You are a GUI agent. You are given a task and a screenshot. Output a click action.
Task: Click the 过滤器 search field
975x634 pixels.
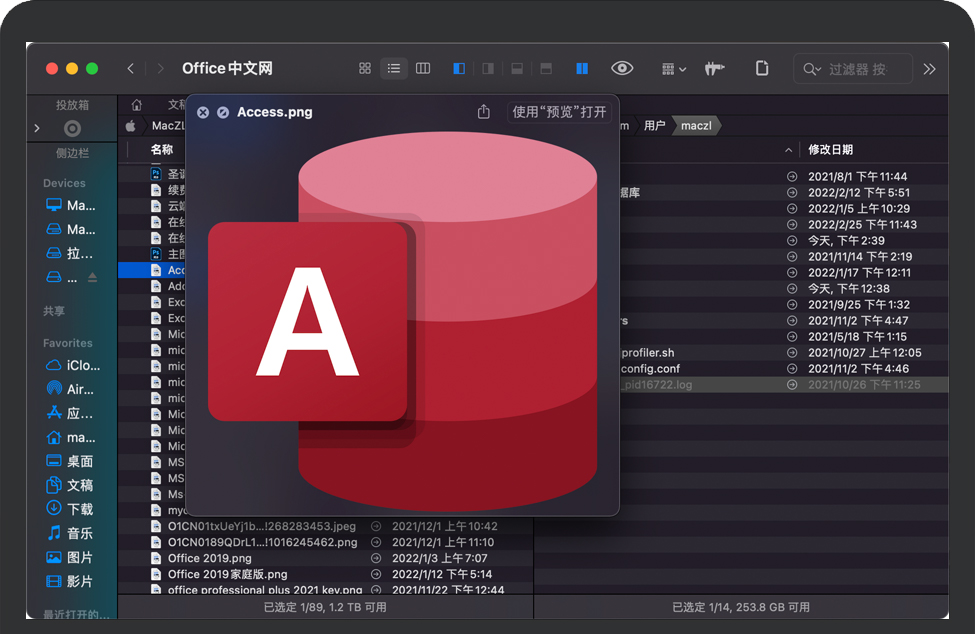[856, 69]
